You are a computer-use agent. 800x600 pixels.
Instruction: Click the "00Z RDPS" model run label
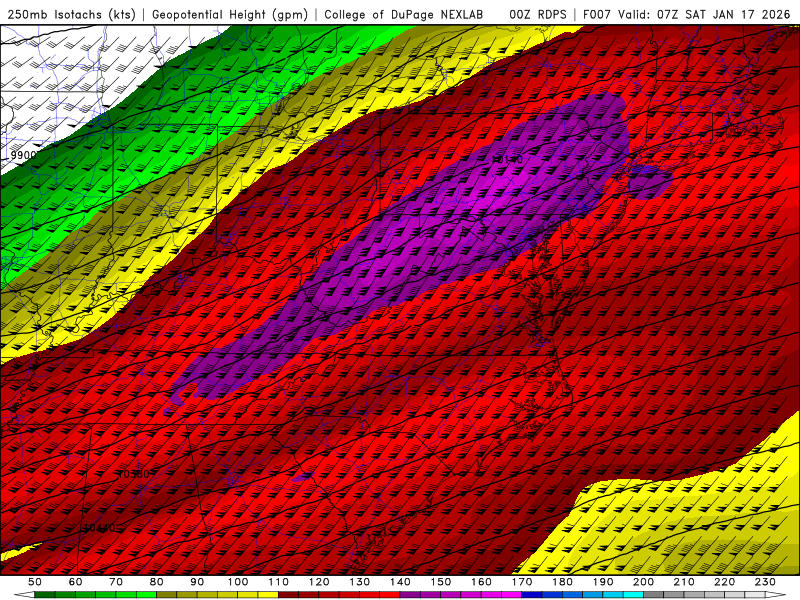(x=538, y=14)
